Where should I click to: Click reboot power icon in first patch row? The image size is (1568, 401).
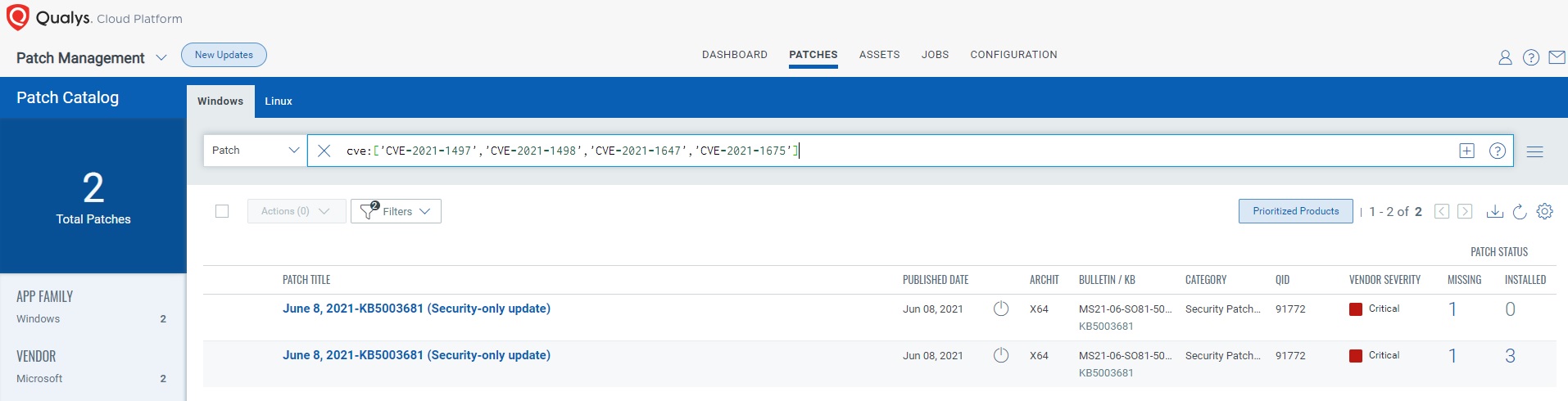click(1001, 309)
